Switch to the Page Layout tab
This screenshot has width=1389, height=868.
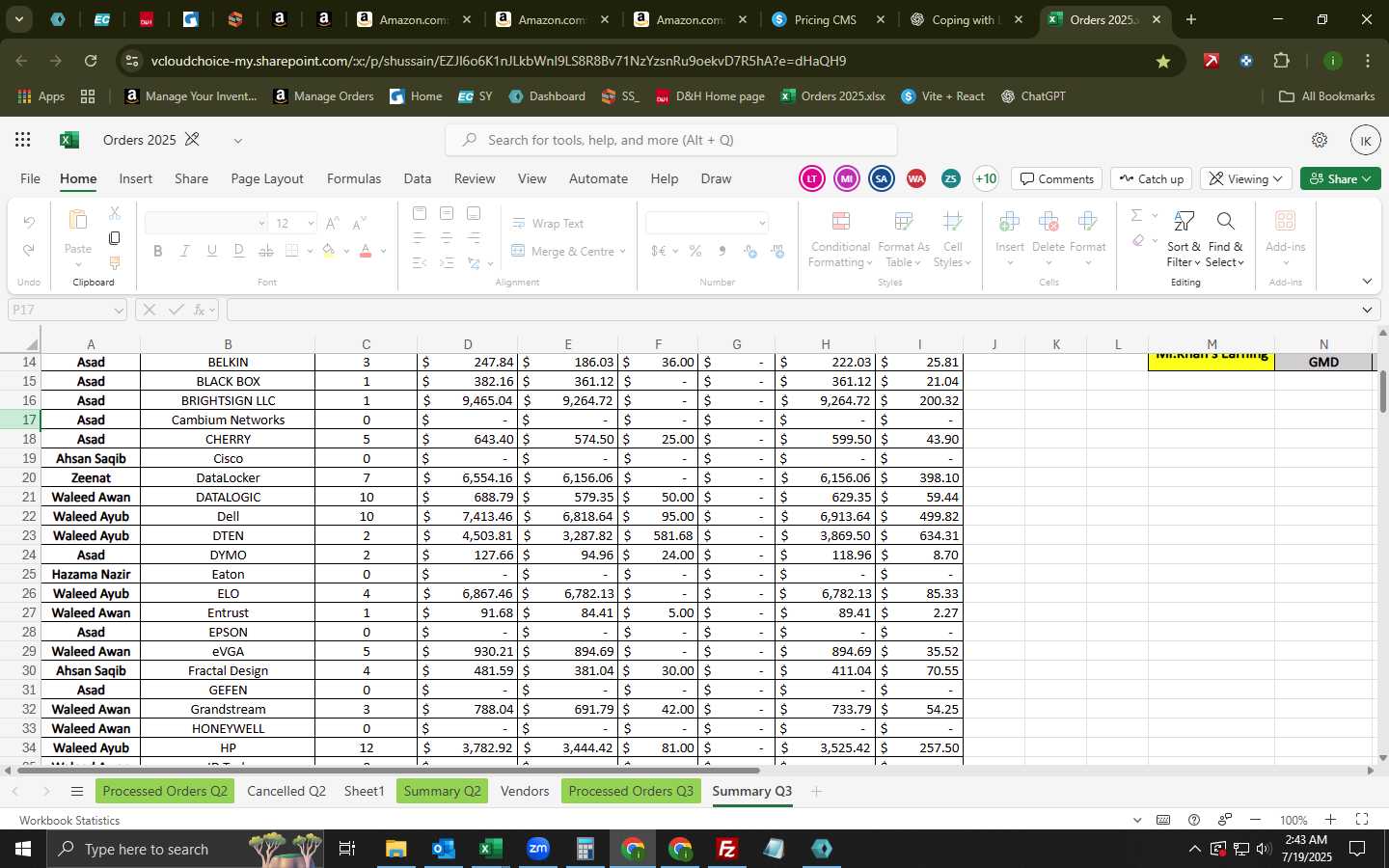[x=267, y=178]
